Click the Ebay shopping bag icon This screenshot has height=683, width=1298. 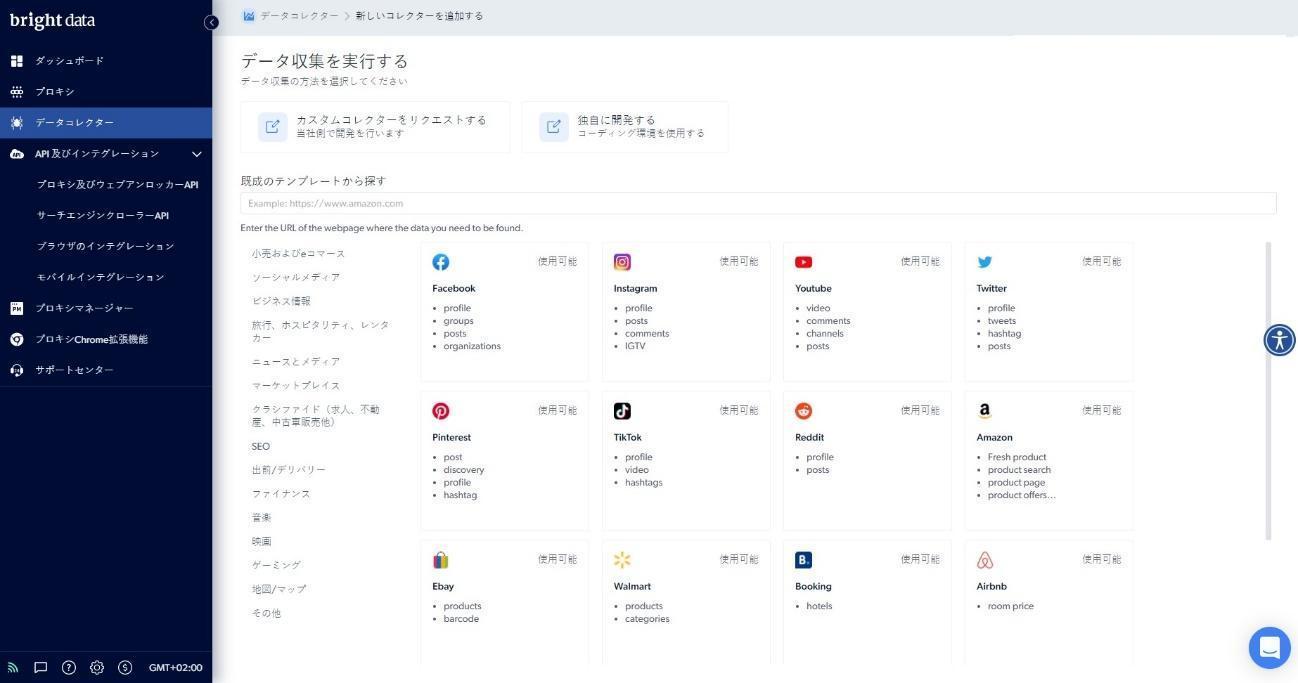point(441,560)
